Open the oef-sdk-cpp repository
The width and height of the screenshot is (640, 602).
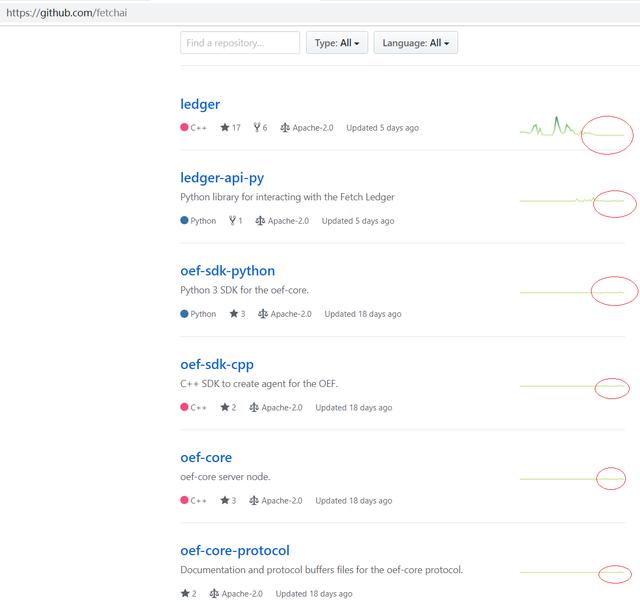pos(217,364)
